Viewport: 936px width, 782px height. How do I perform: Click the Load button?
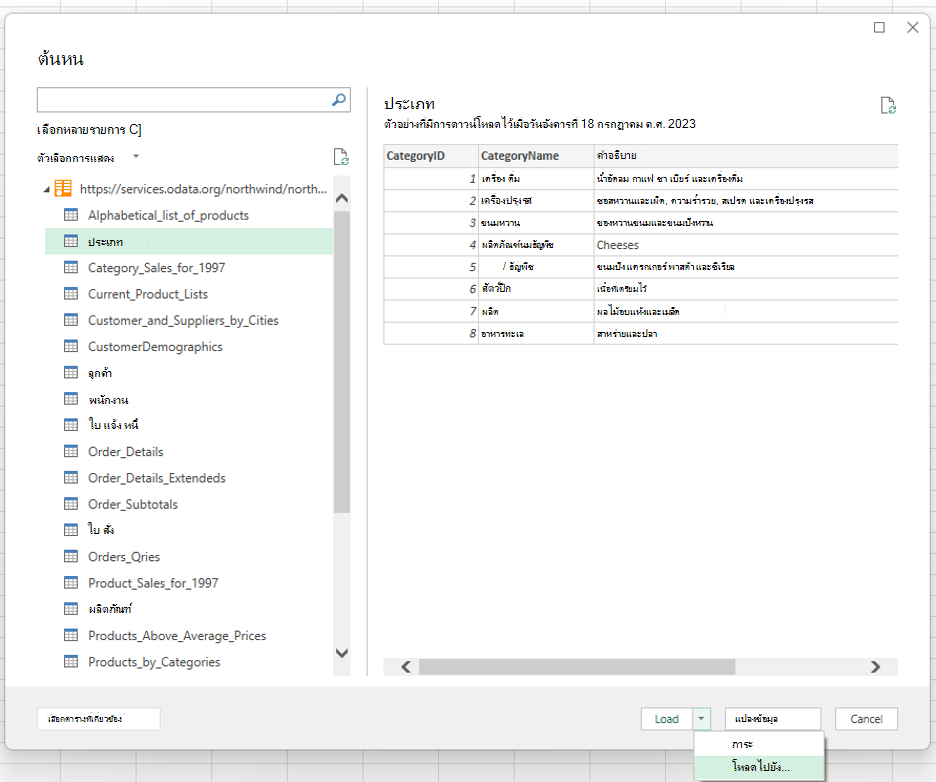(x=667, y=719)
